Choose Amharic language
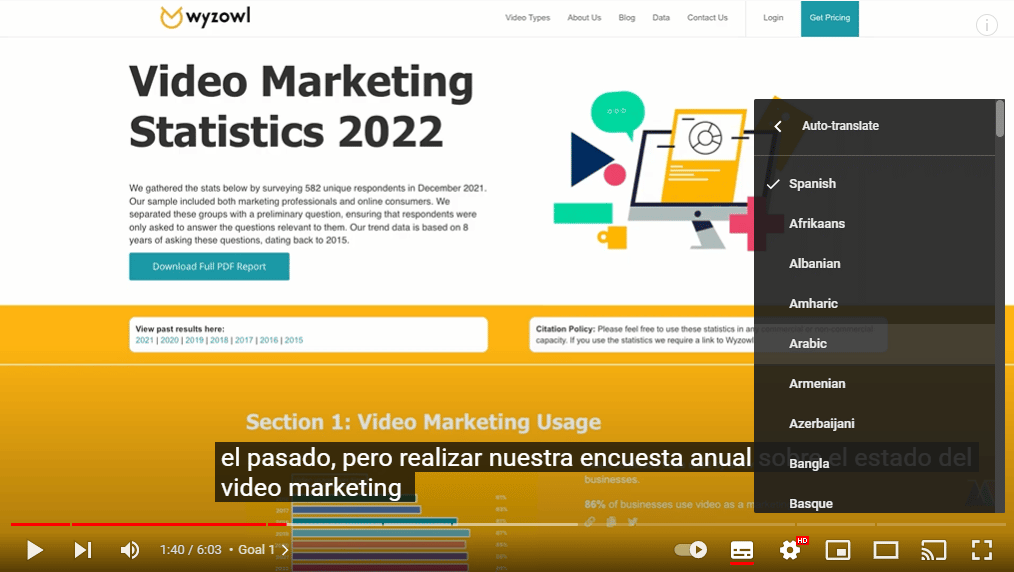The image size is (1014, 572). pyautogui.click(x=874, y=304)
